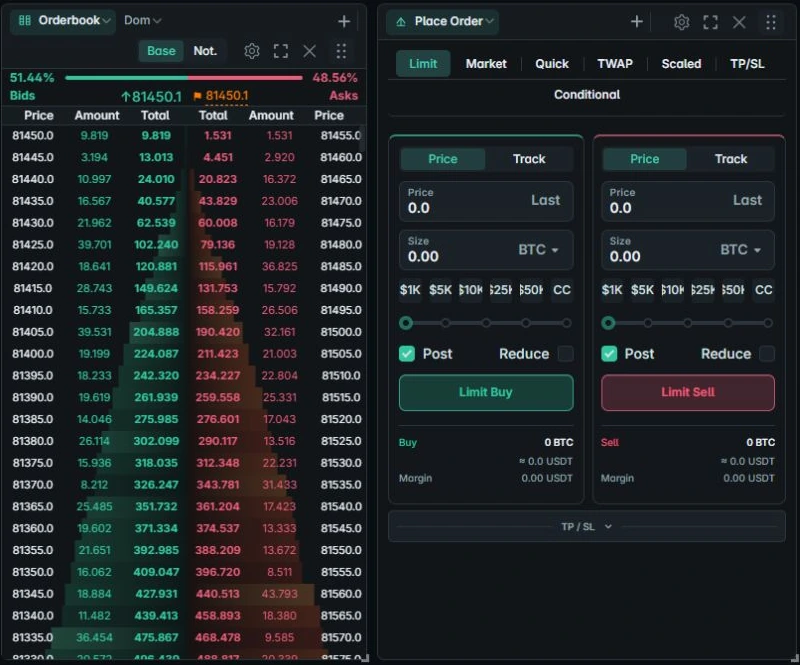Click sell size slider handle
The height and width of the screenshot is (665, 800).
[608, 323]
